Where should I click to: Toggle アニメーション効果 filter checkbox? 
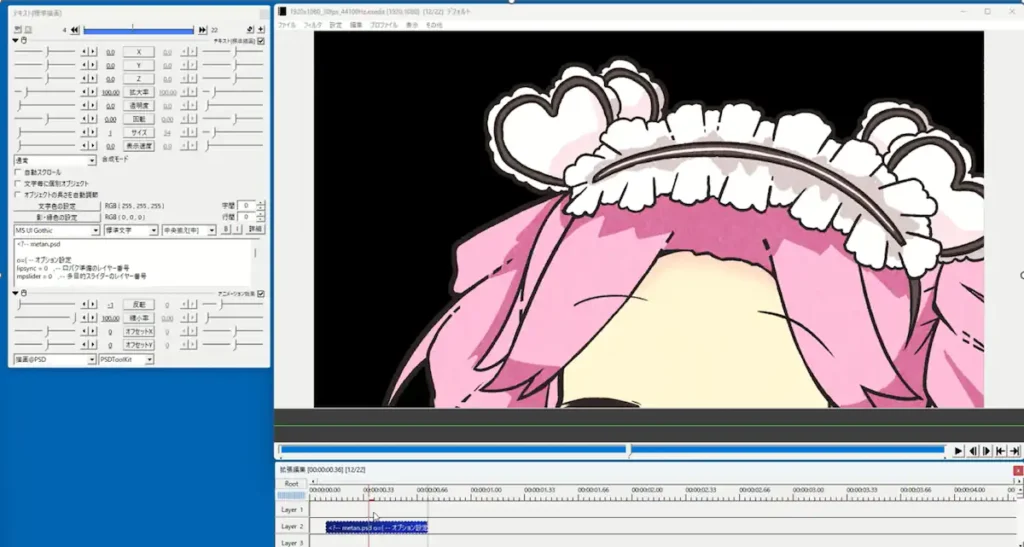pos(261,294)
